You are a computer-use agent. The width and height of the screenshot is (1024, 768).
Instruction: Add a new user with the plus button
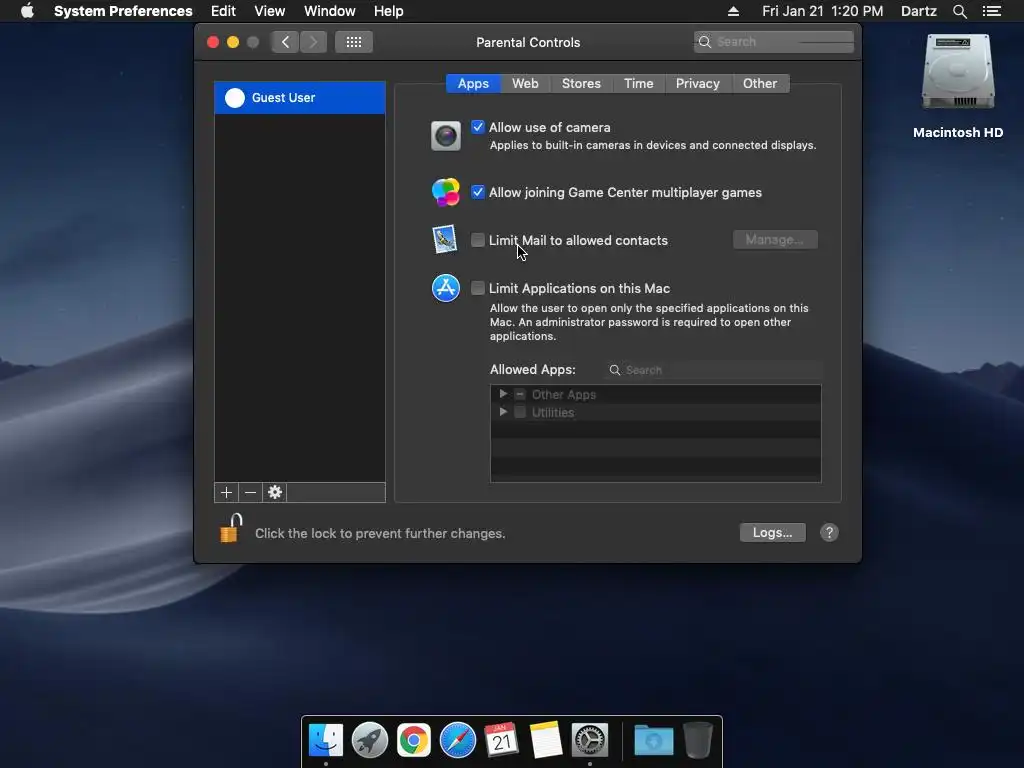tap(226, 492)
